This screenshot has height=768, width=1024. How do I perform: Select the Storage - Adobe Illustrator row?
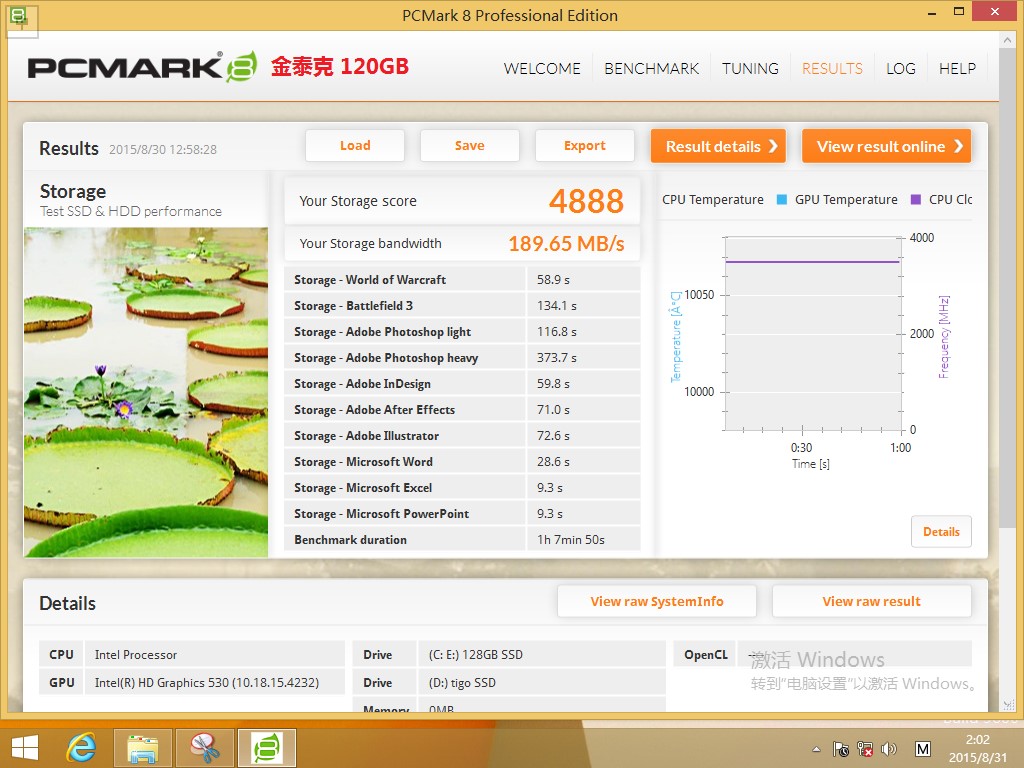(x=462, y=436)
